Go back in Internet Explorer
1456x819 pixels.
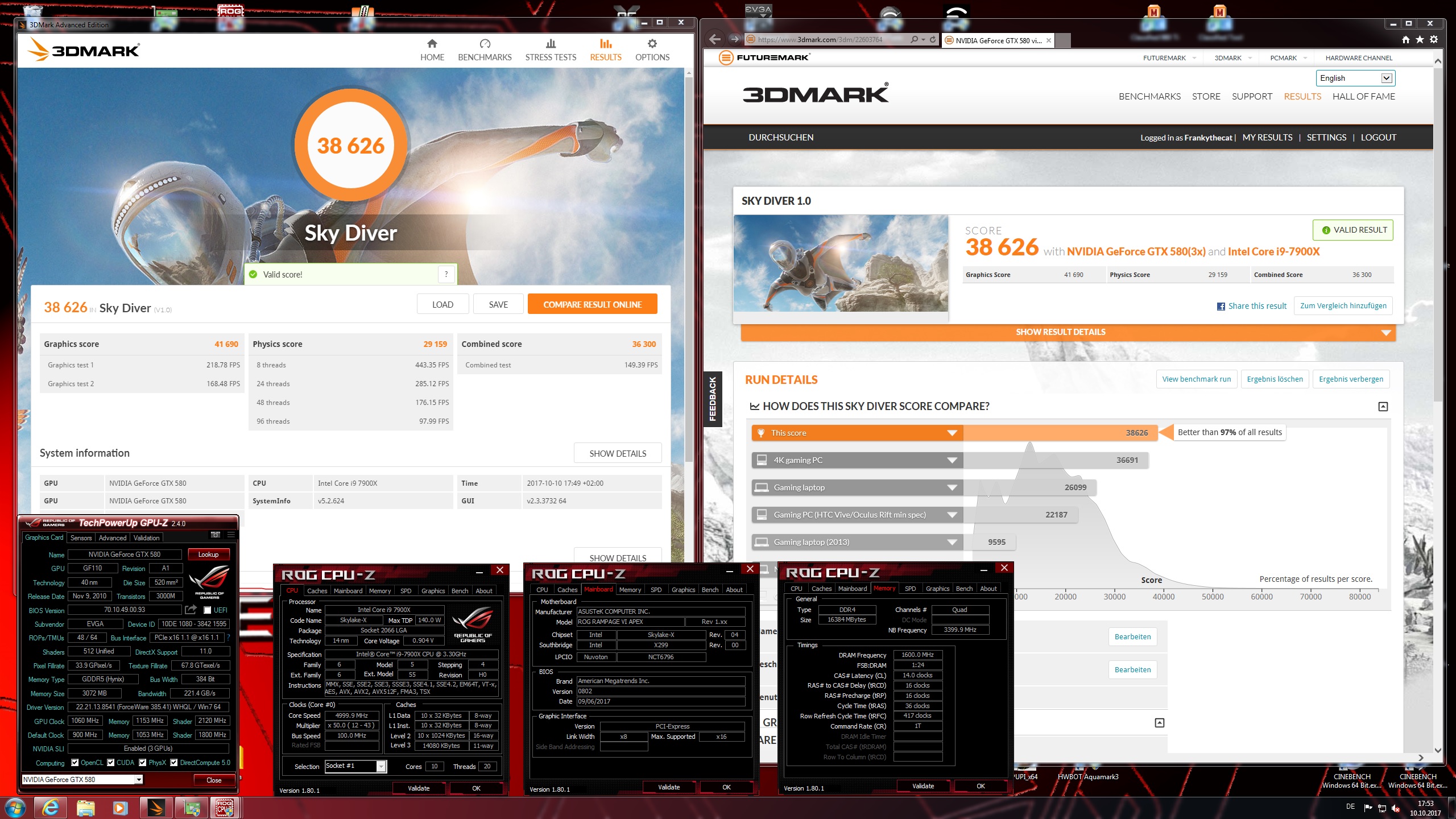pos(715,39)
